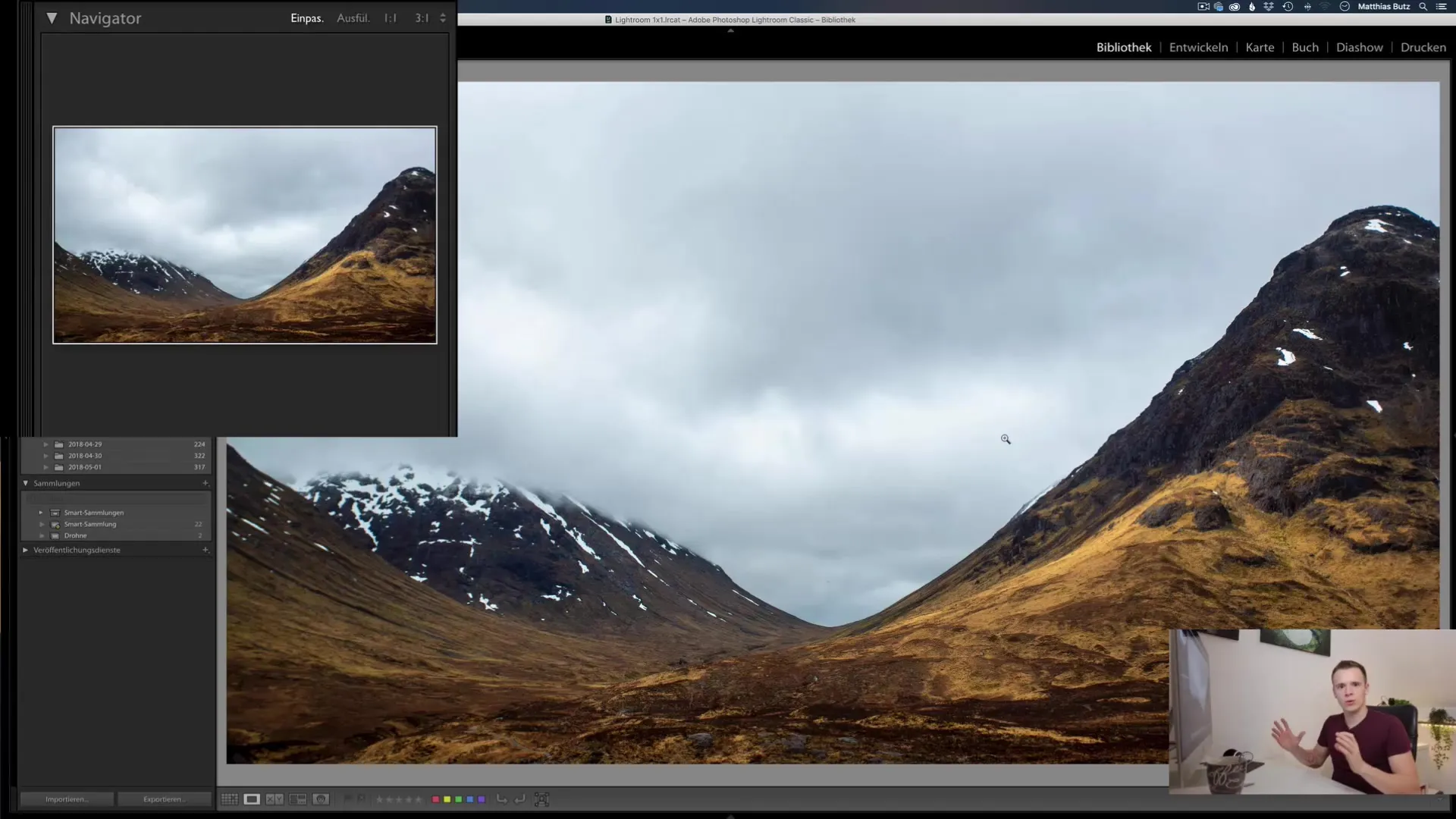This screenshot has height=819, width=1456.
Task: Apply yellow color label
Action: click(447, 799)
